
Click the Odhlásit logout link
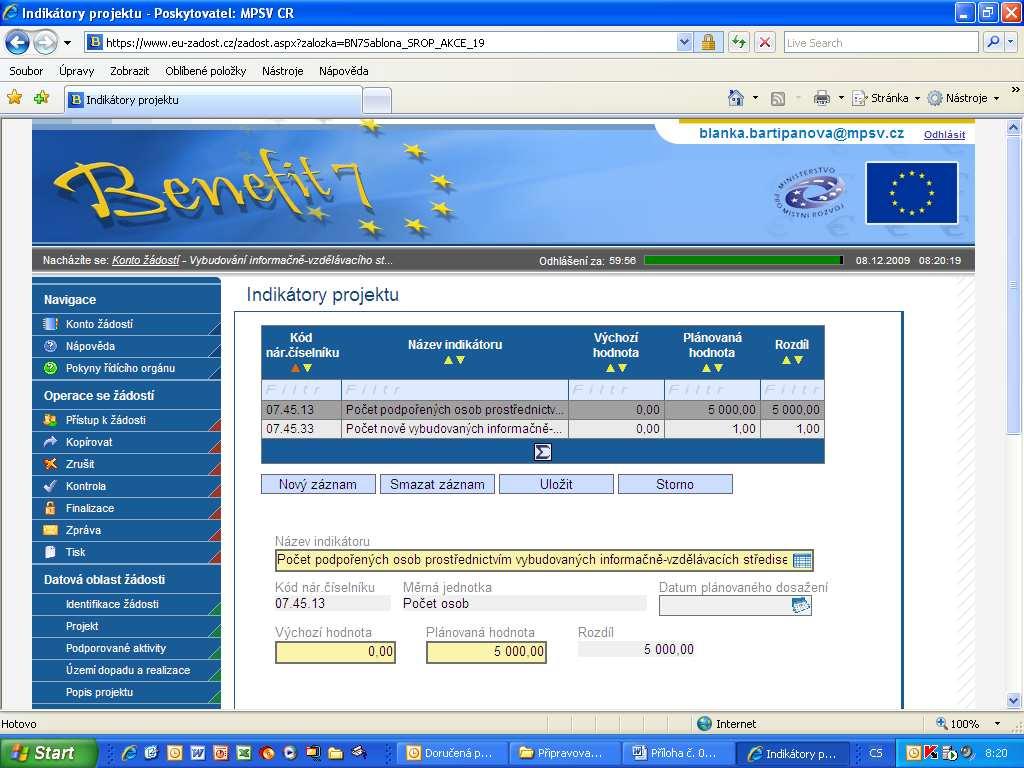(944, 135)
